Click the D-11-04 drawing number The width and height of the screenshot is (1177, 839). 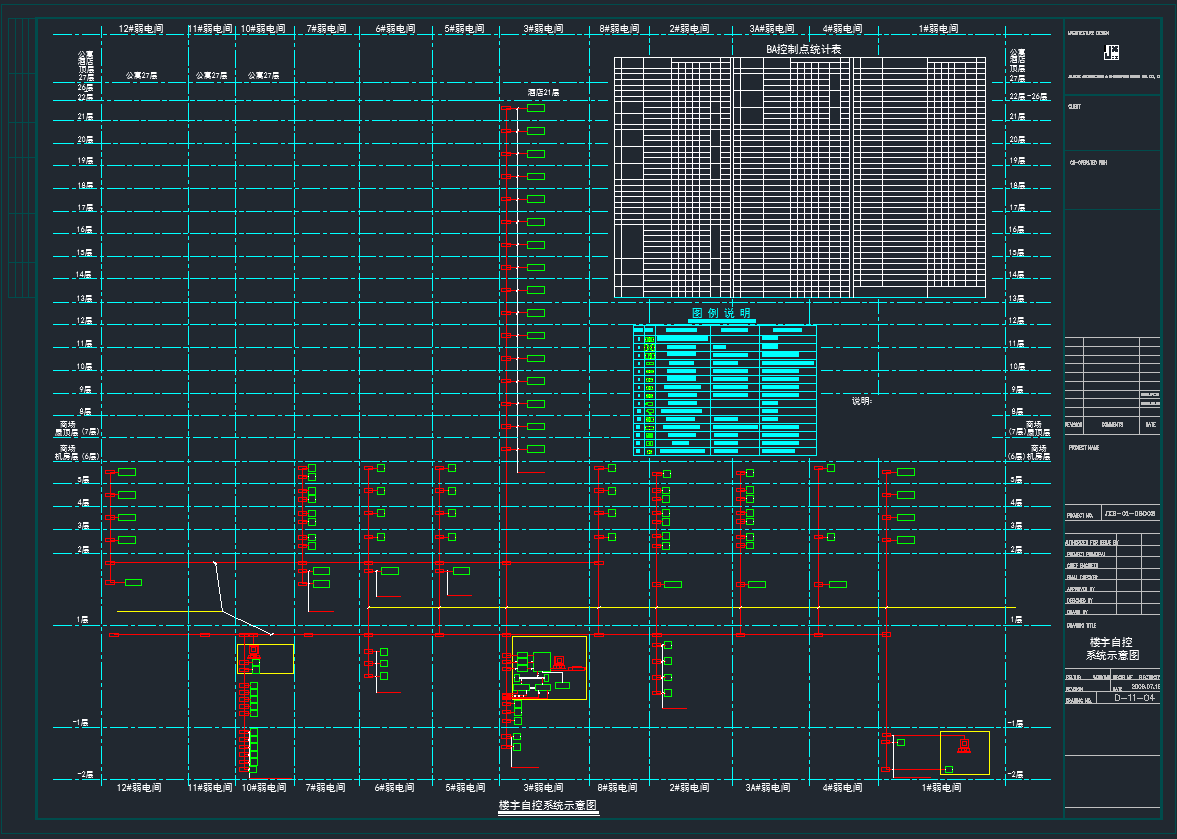(x=1134, y=699)
